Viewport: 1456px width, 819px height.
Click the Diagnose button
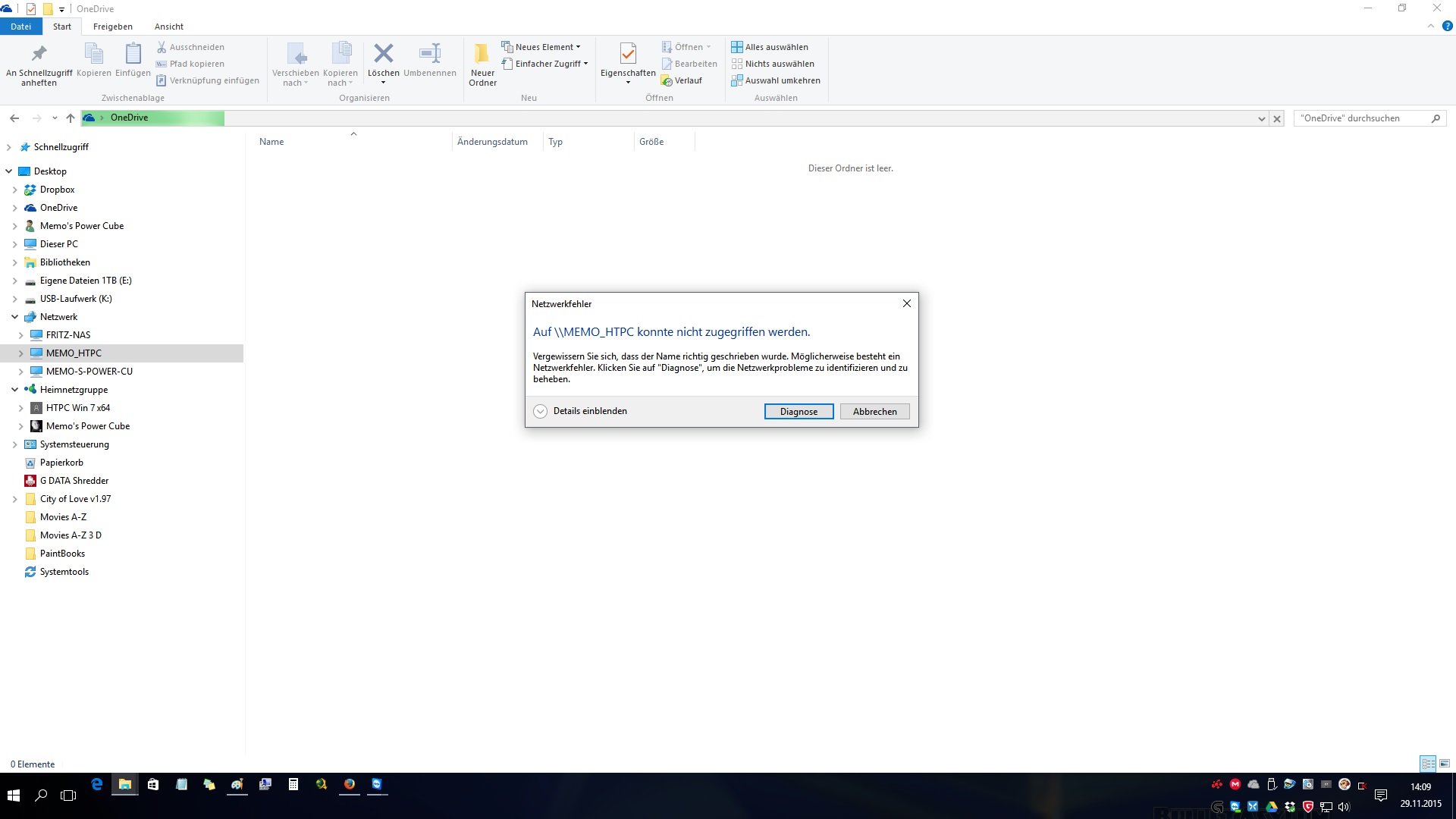pyautogui.click(x=799, y=411)
